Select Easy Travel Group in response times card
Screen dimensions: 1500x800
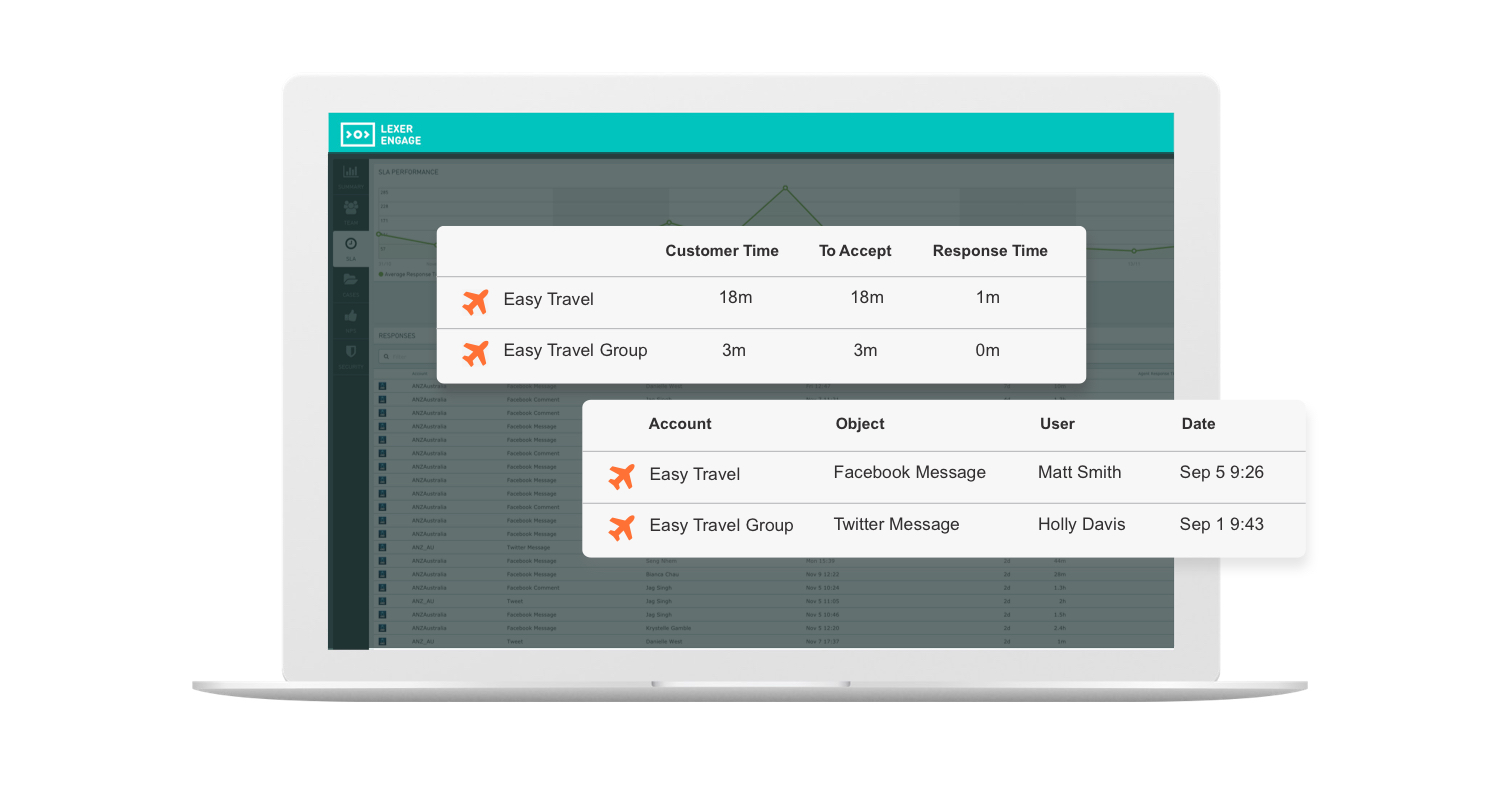(x=575, y=350)
